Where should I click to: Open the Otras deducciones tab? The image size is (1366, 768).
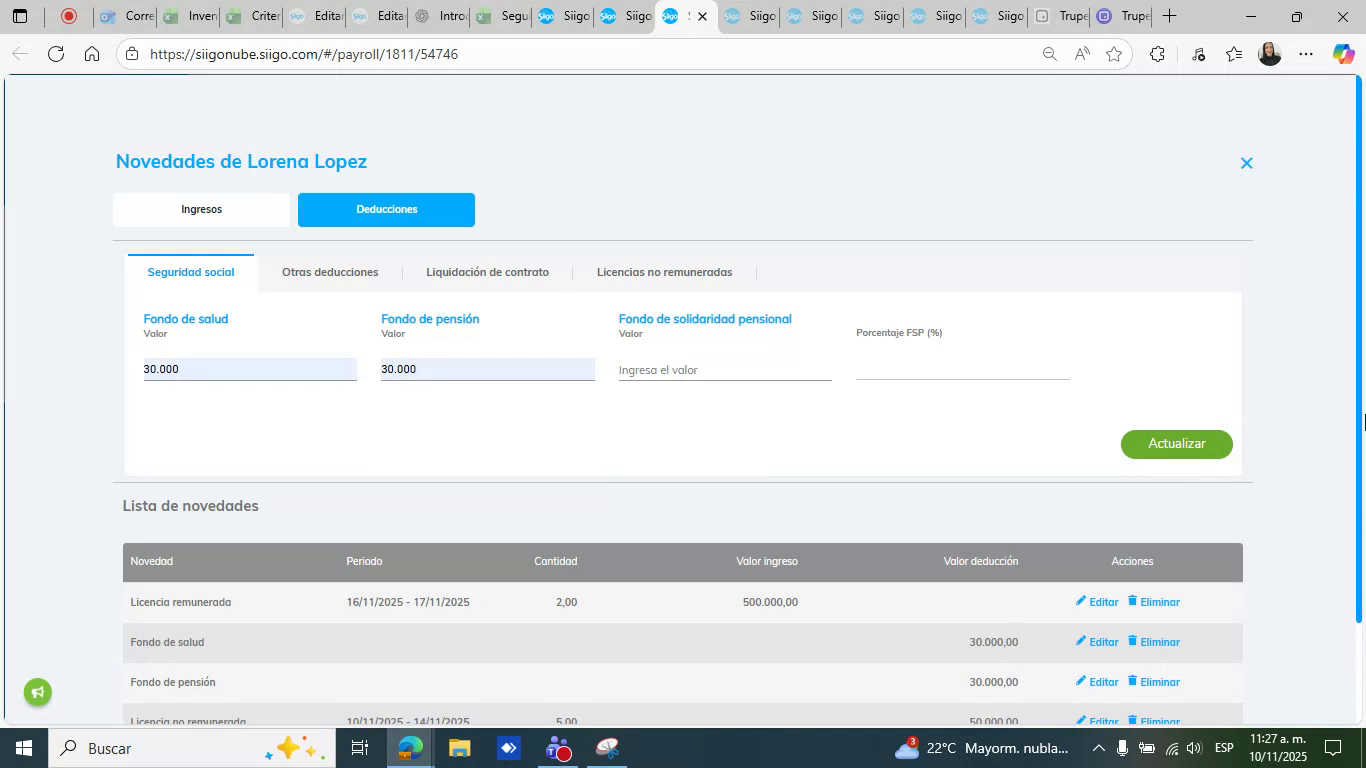(330, 272)
